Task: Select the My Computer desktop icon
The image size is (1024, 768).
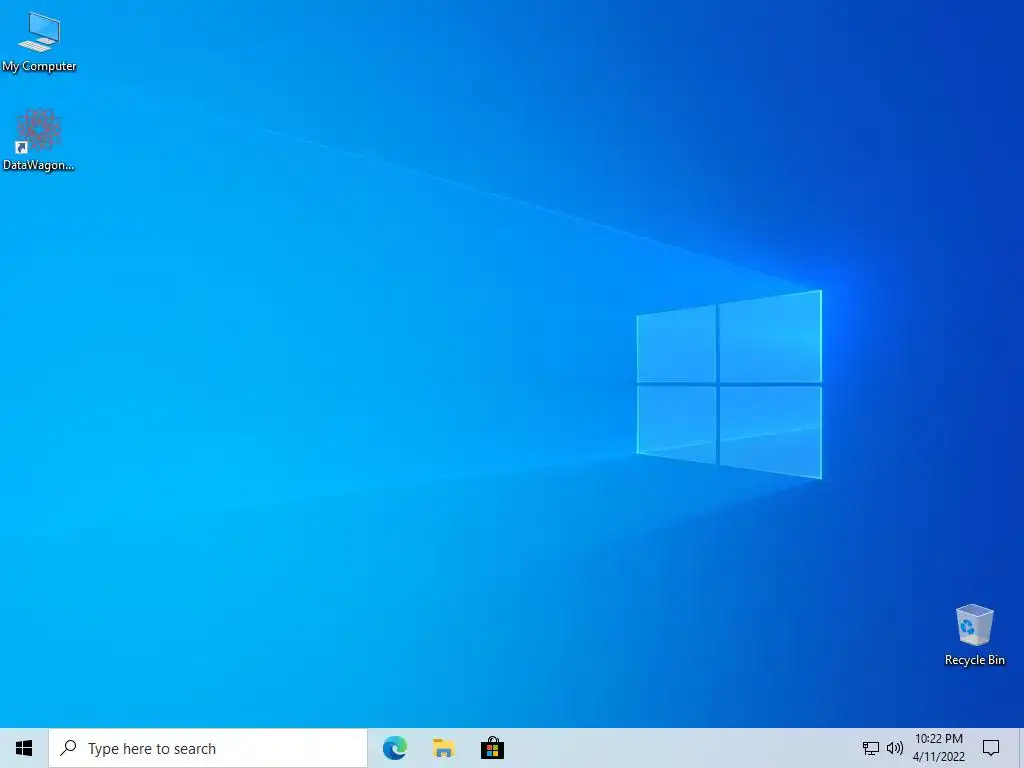Action: [x=39, y=41]
